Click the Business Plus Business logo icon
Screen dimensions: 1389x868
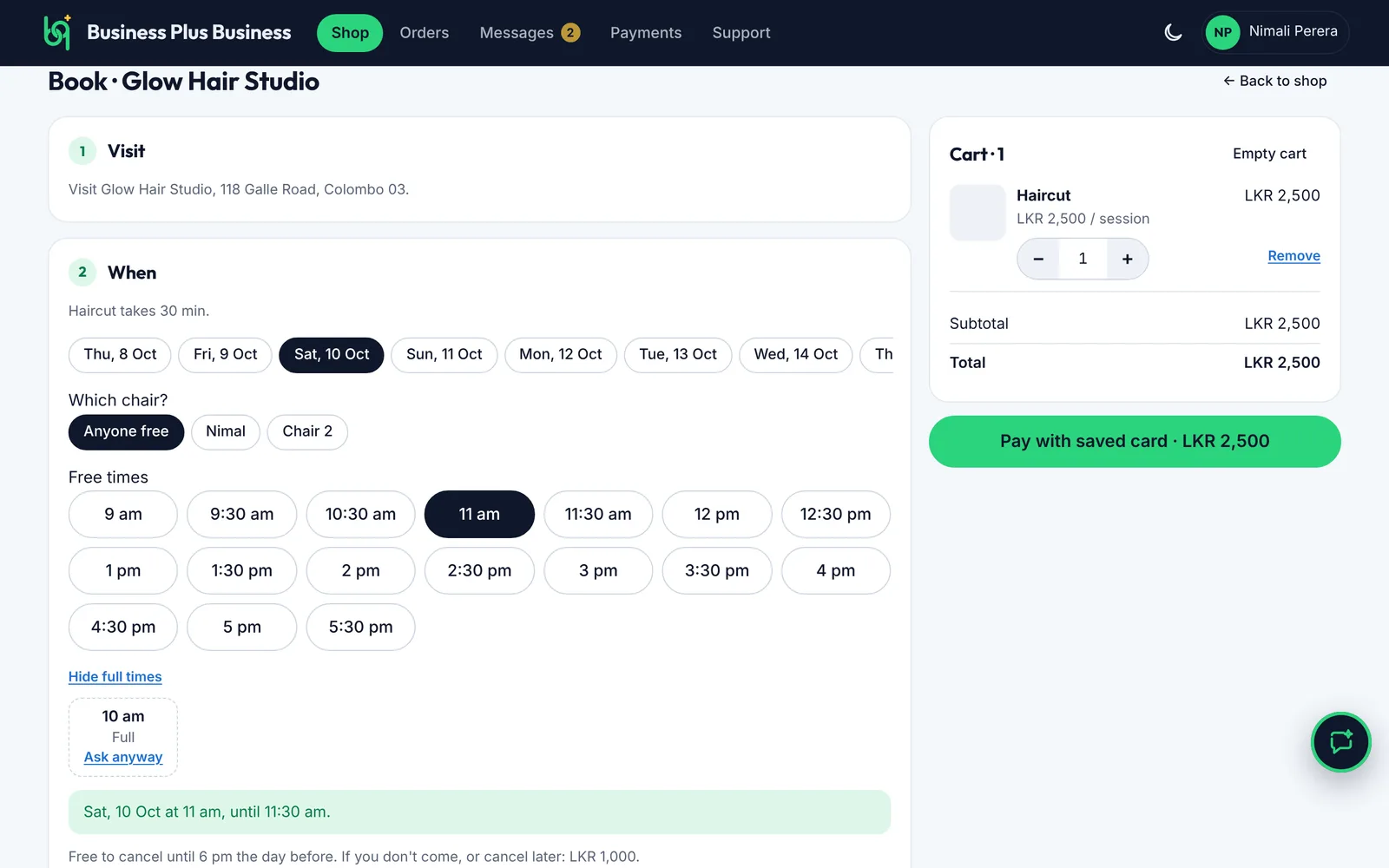(x=57, y=32)
